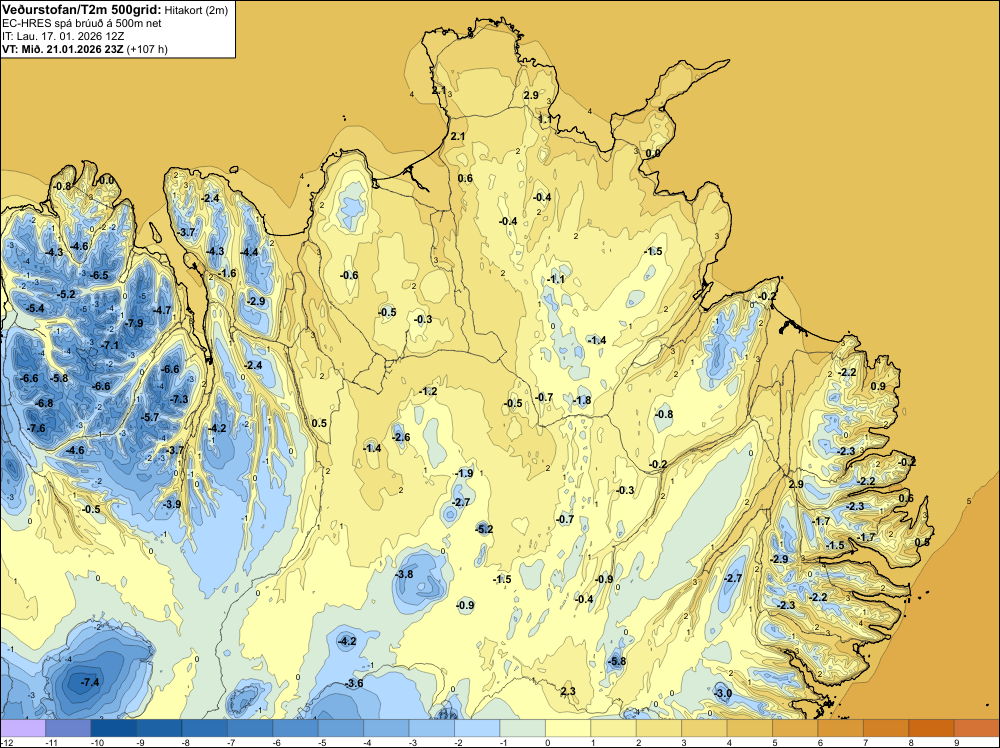The height and width of the screenshot is (748, 1000).
Task: Click the -6.5 temperature label
Action: coord(99,275)
